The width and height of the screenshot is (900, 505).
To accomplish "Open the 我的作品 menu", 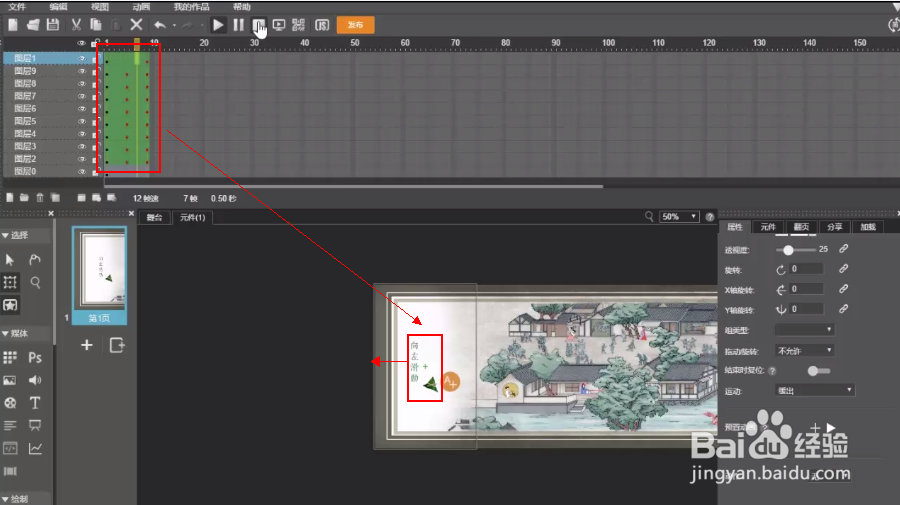I will [191, 7].
